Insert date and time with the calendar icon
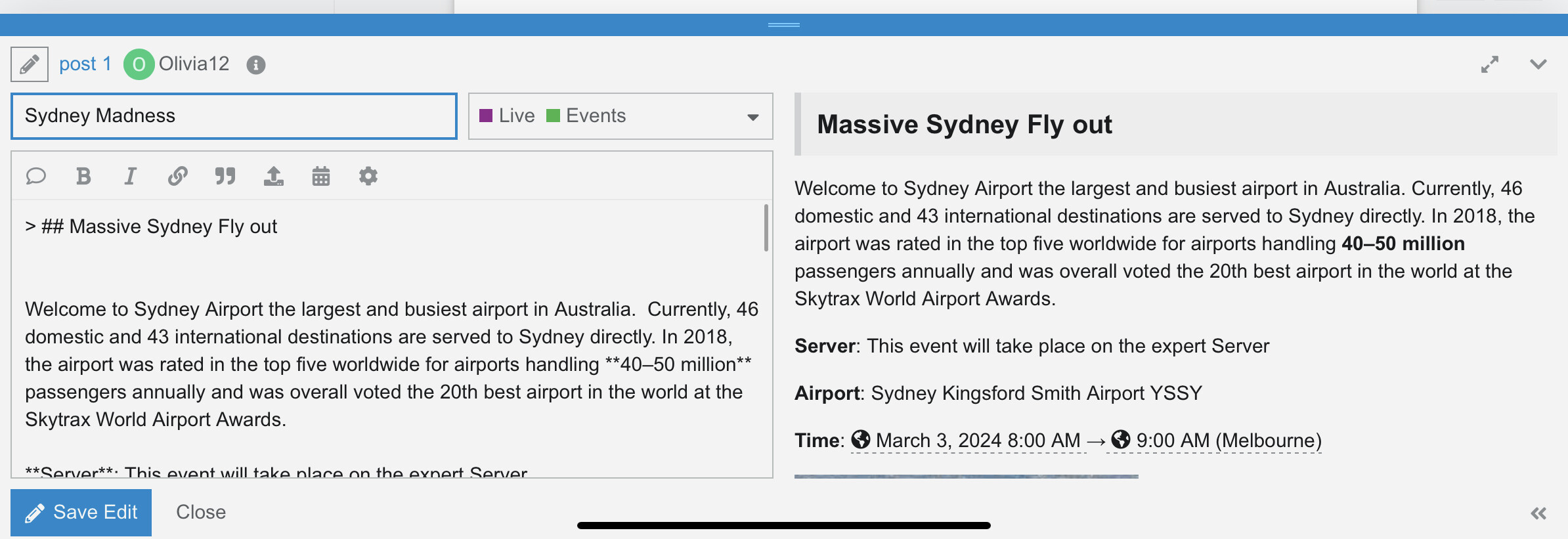 (x=320, y=176)
